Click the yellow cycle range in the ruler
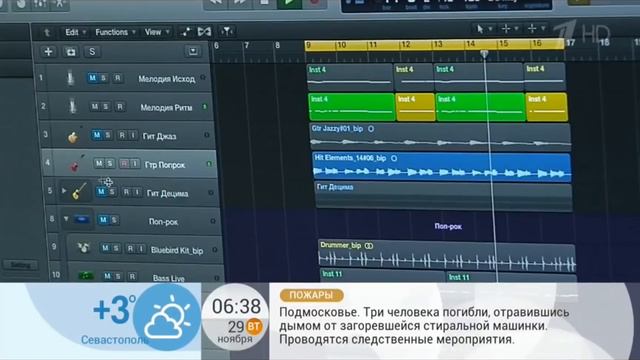 [x=435, y=44]
